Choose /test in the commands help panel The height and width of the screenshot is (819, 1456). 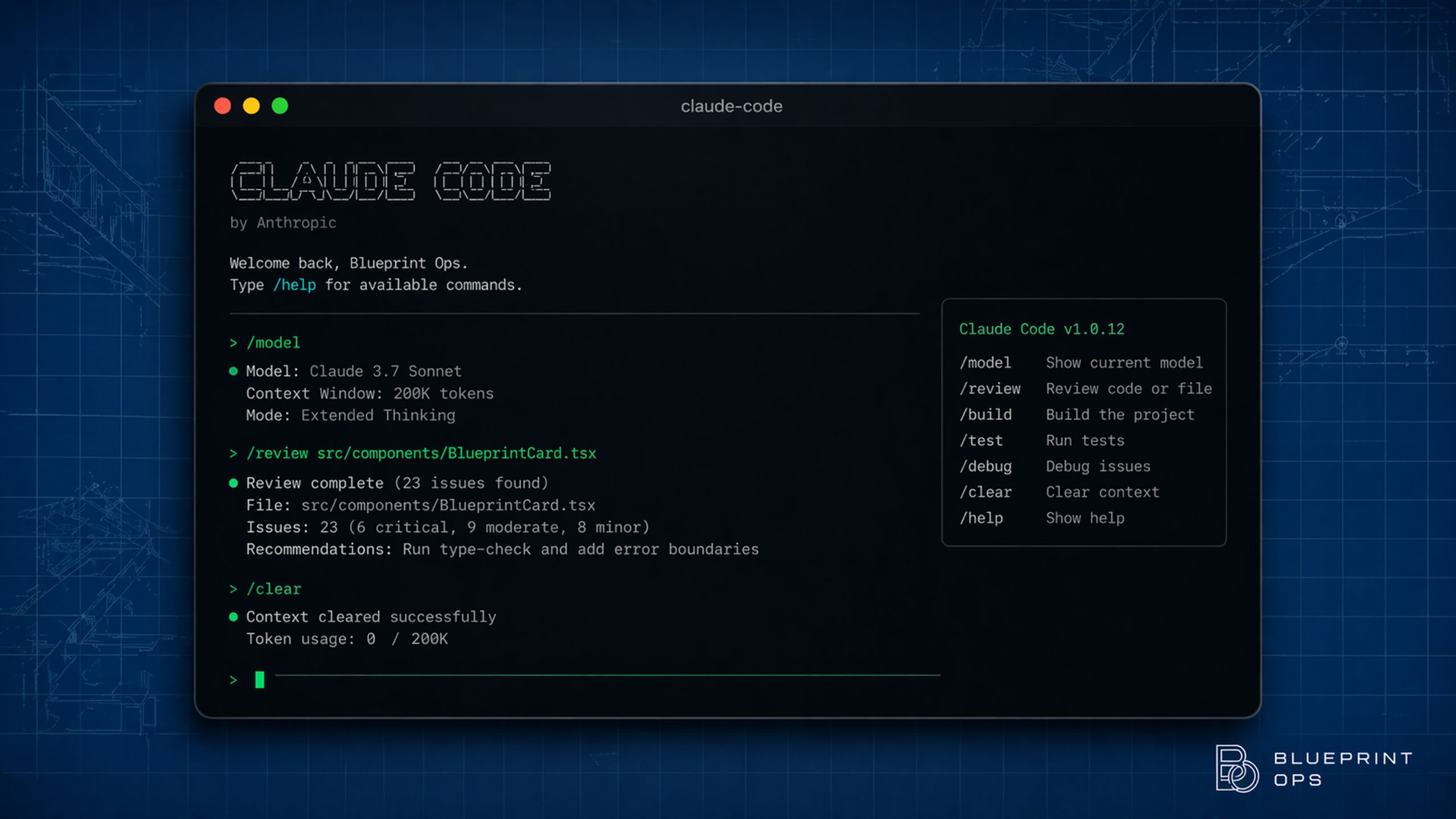tap(981, 441)
